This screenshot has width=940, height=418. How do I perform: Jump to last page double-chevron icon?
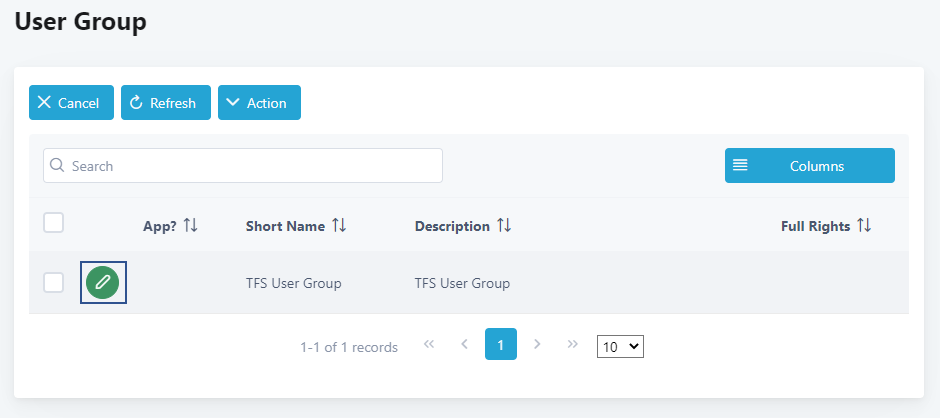click(572, 345)
